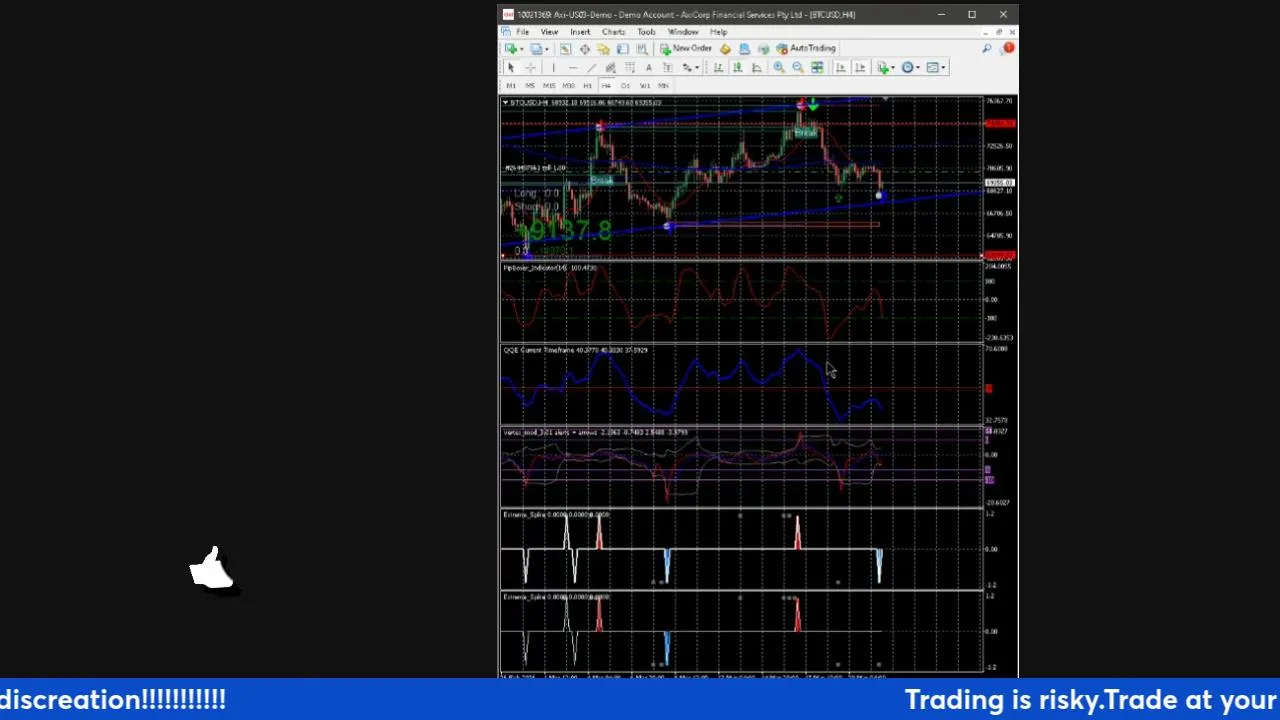Expand the New Chart dropdown arrow

click(x=522, y=49)
